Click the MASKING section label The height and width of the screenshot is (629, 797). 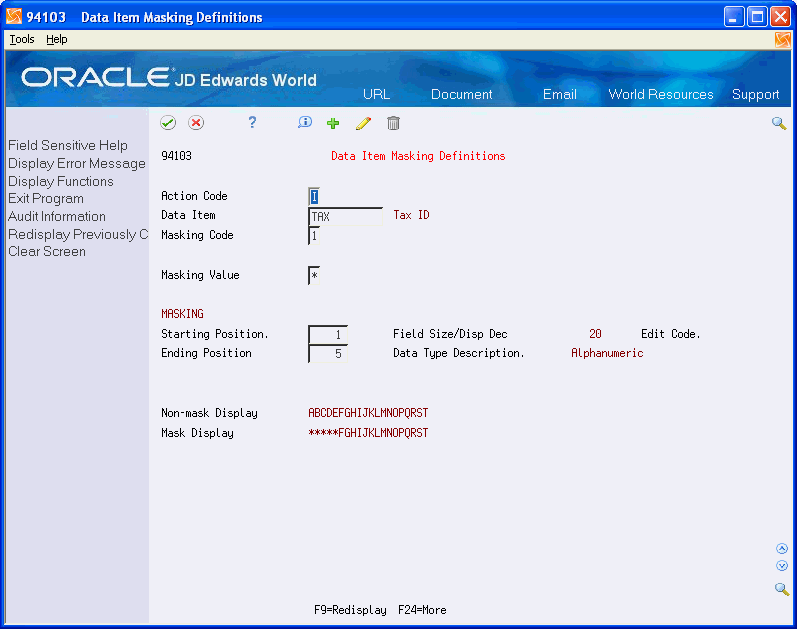tap(182, 314)
